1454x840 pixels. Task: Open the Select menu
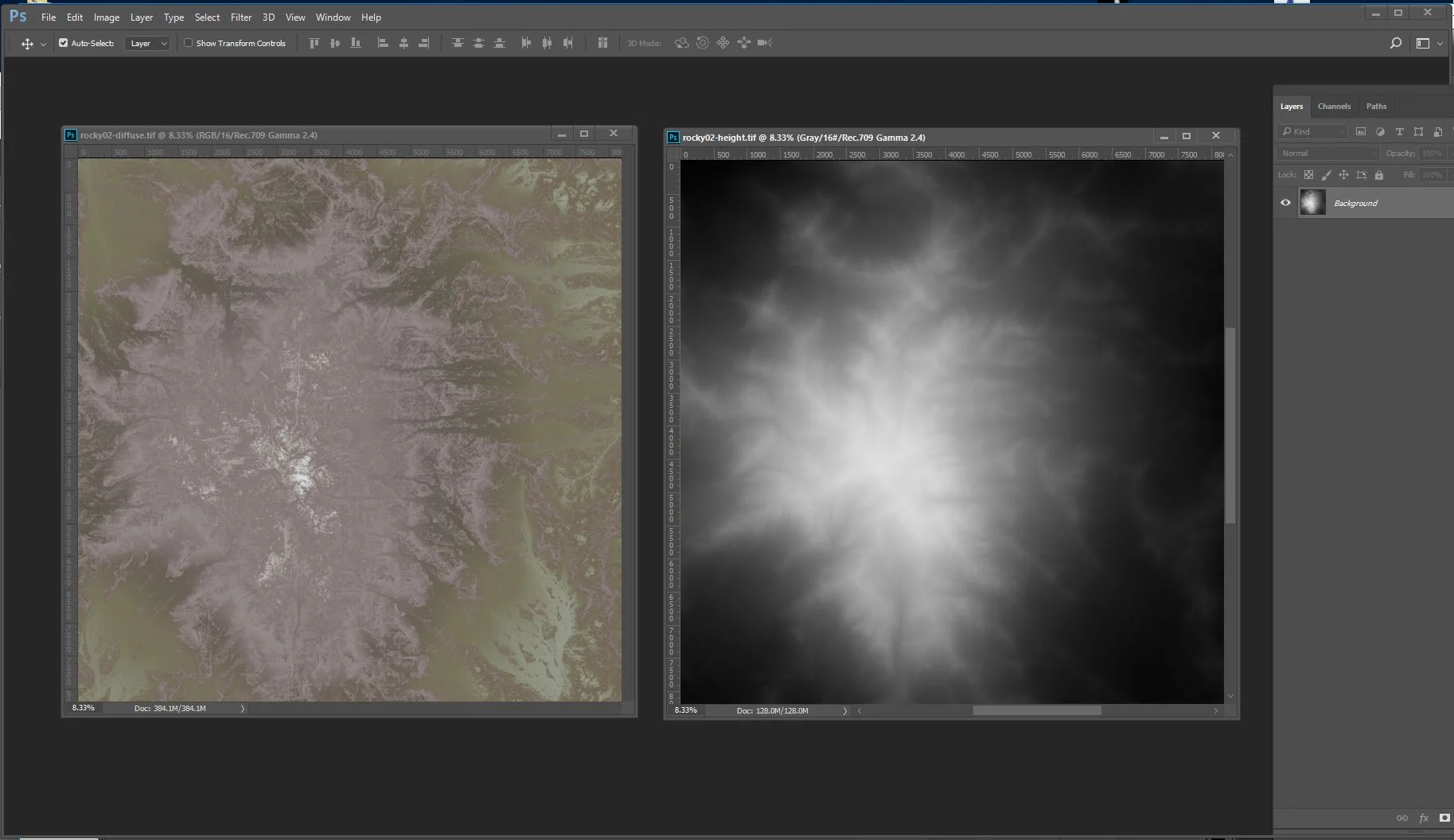click(207, 17)
